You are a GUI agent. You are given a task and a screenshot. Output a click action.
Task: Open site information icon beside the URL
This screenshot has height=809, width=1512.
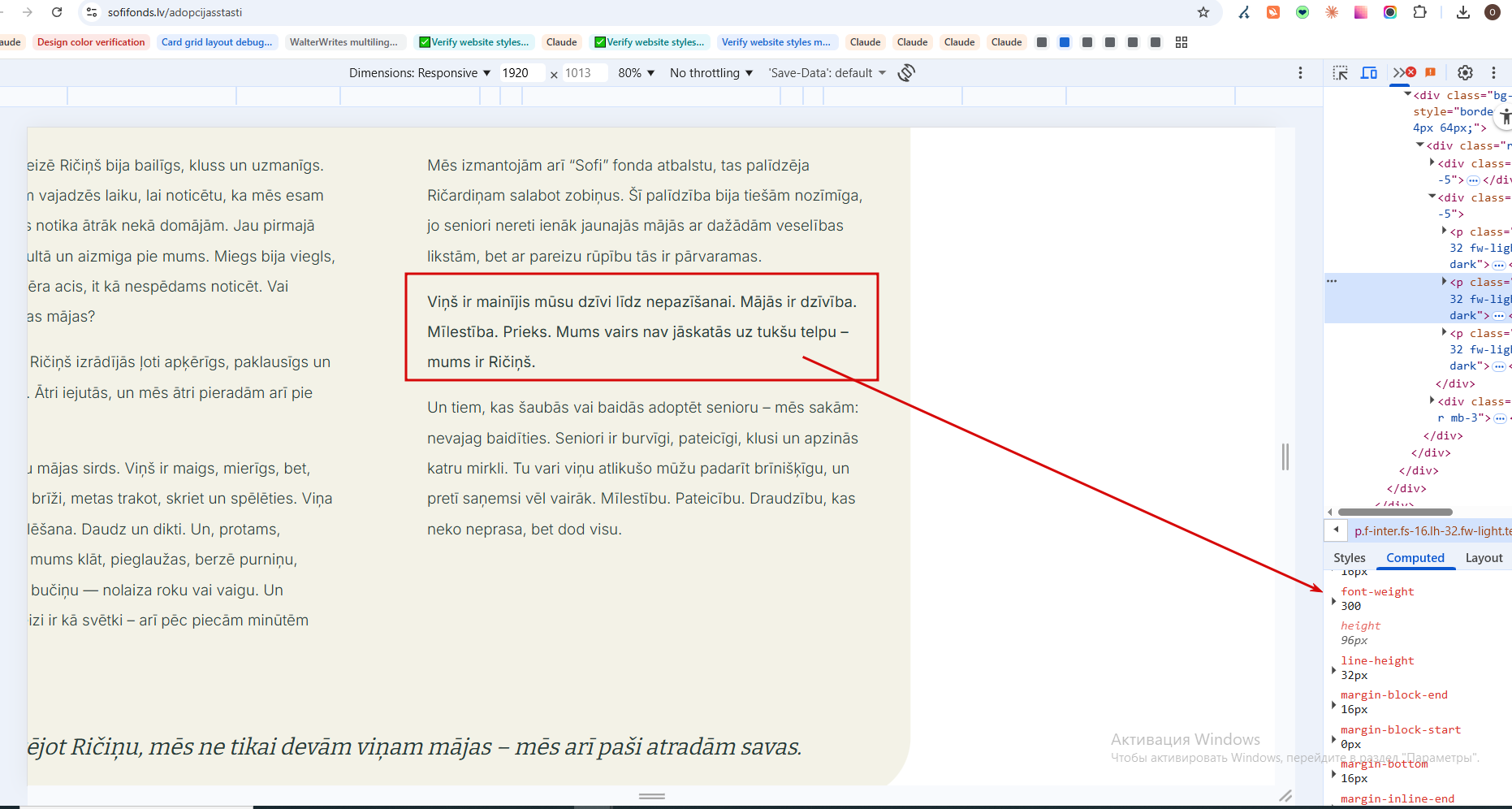tap(92, 12)
